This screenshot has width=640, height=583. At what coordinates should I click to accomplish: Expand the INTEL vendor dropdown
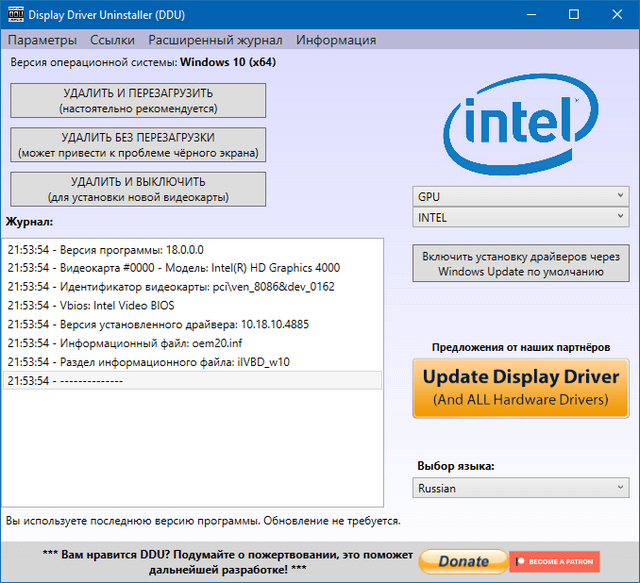[x=521, y=217]
